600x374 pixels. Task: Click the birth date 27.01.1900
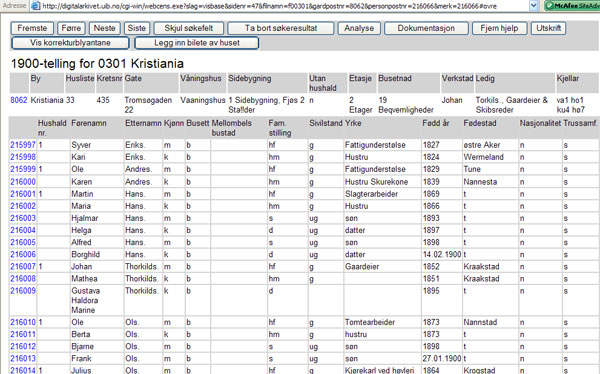(442, 359)
